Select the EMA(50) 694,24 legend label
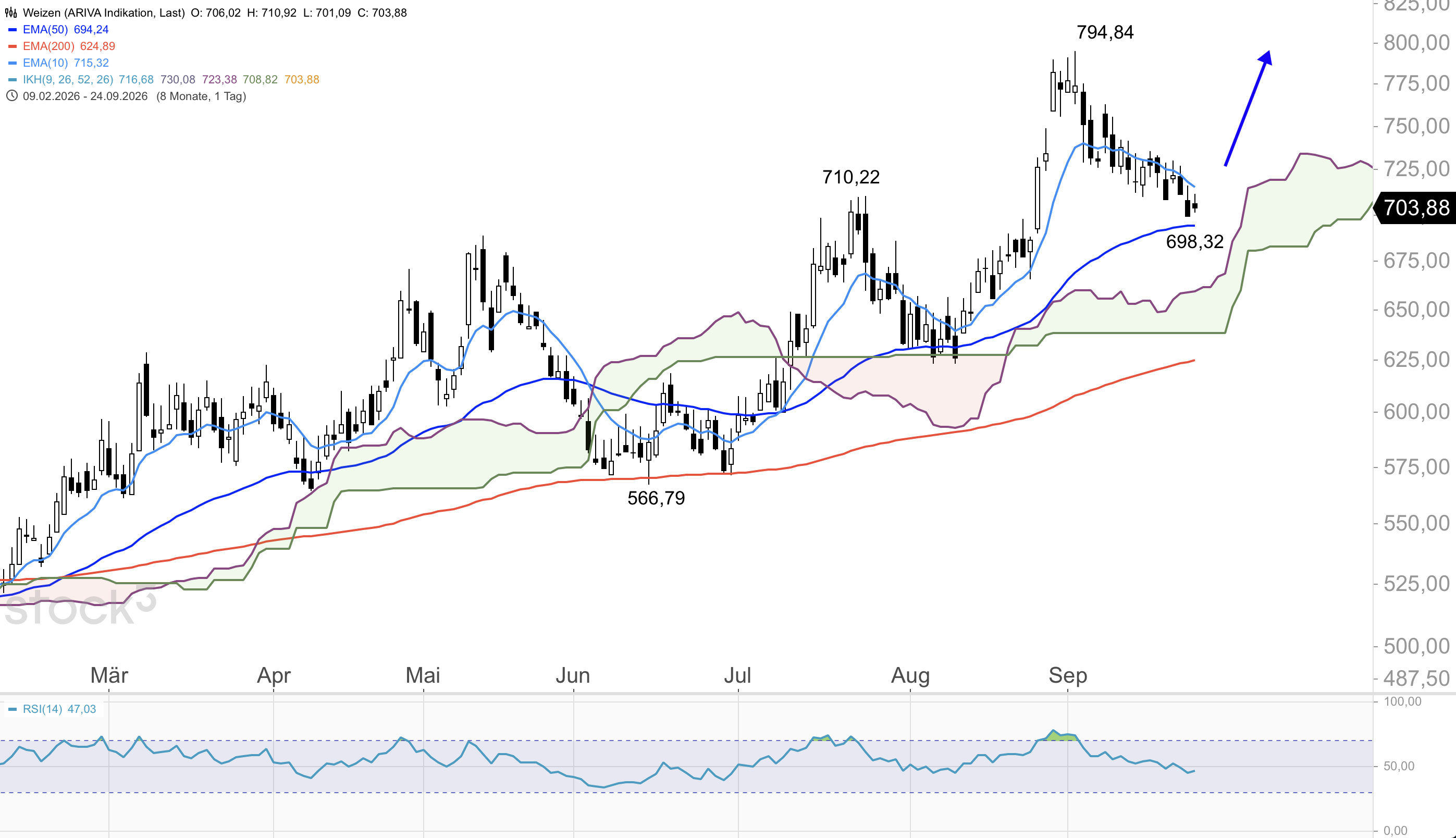 point(66,29)
